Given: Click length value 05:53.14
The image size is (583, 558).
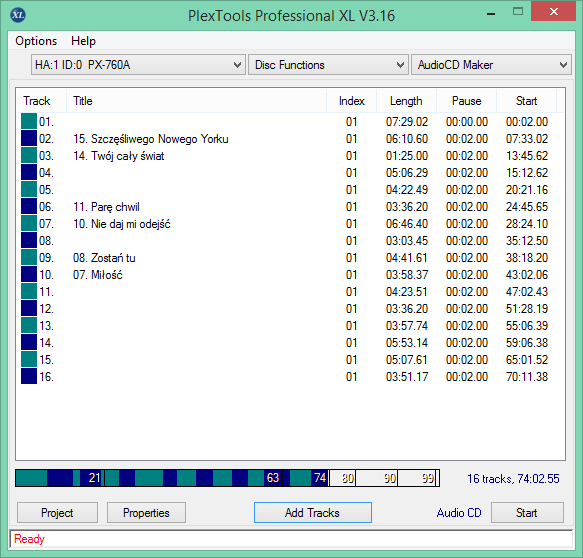Looking at the screenshot, I should tap(407, 342).
